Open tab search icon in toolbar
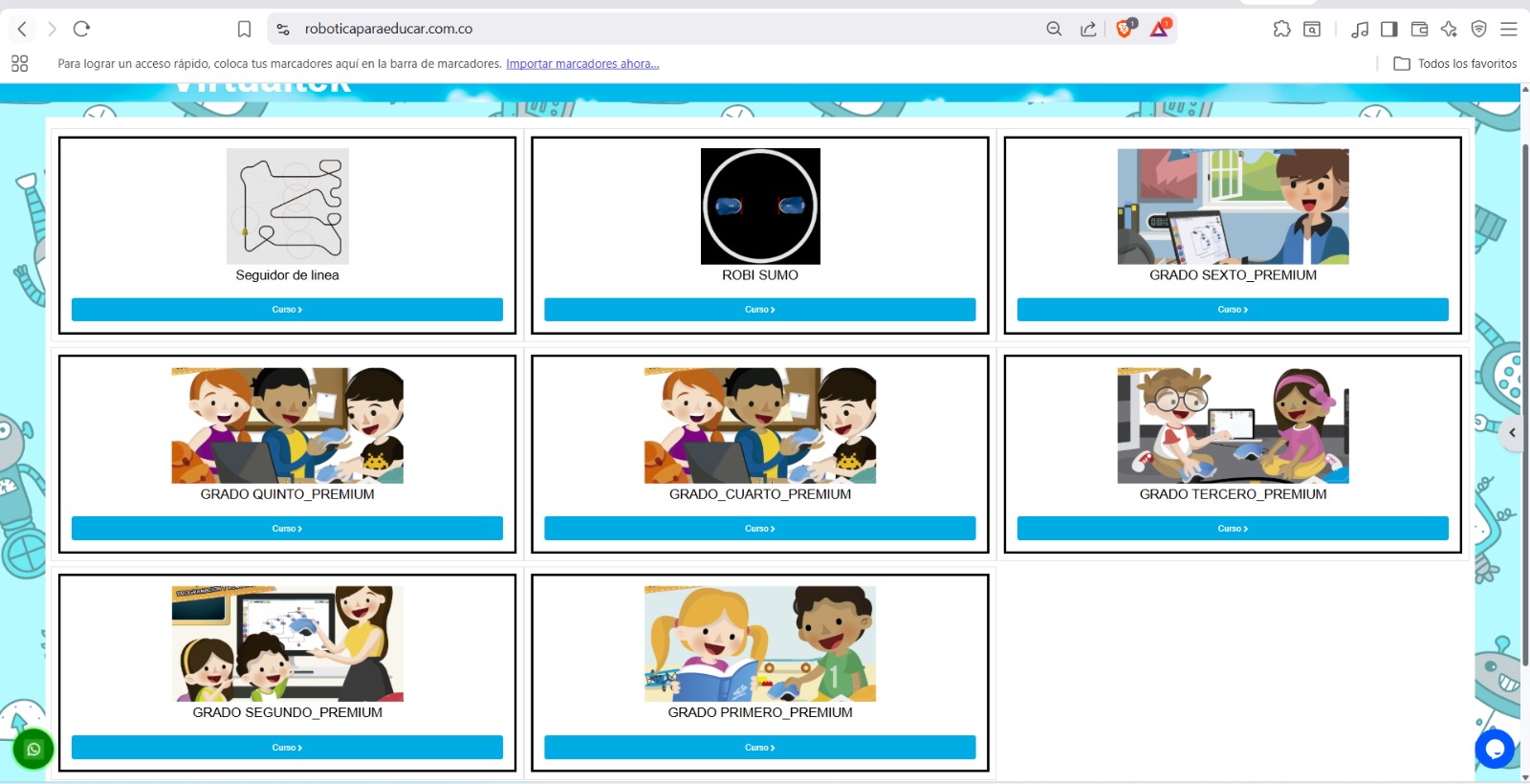The image size is (1530, 784). coord(1312,29)
